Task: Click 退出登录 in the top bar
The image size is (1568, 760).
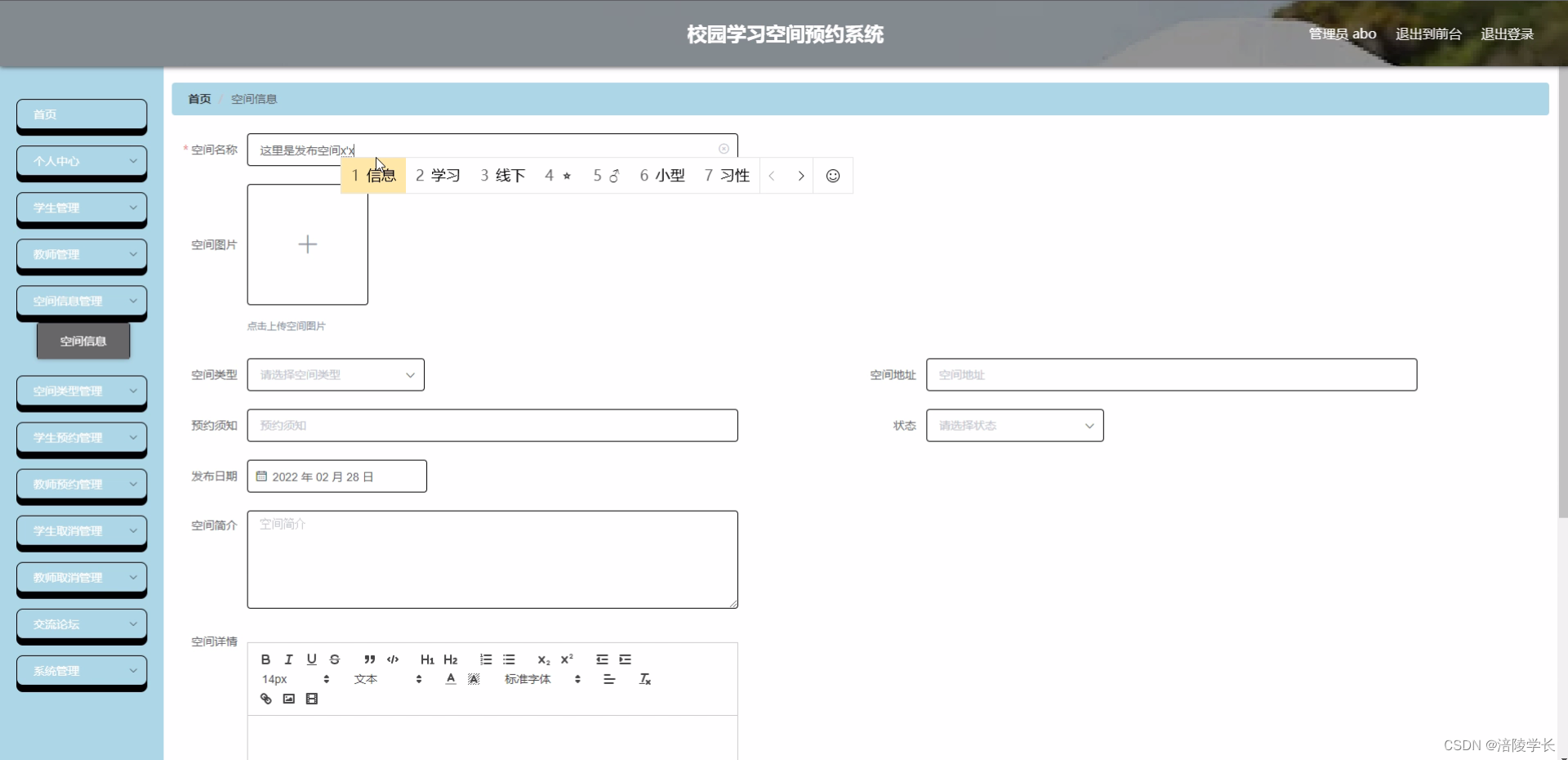Action: (x=1507, y=34)
